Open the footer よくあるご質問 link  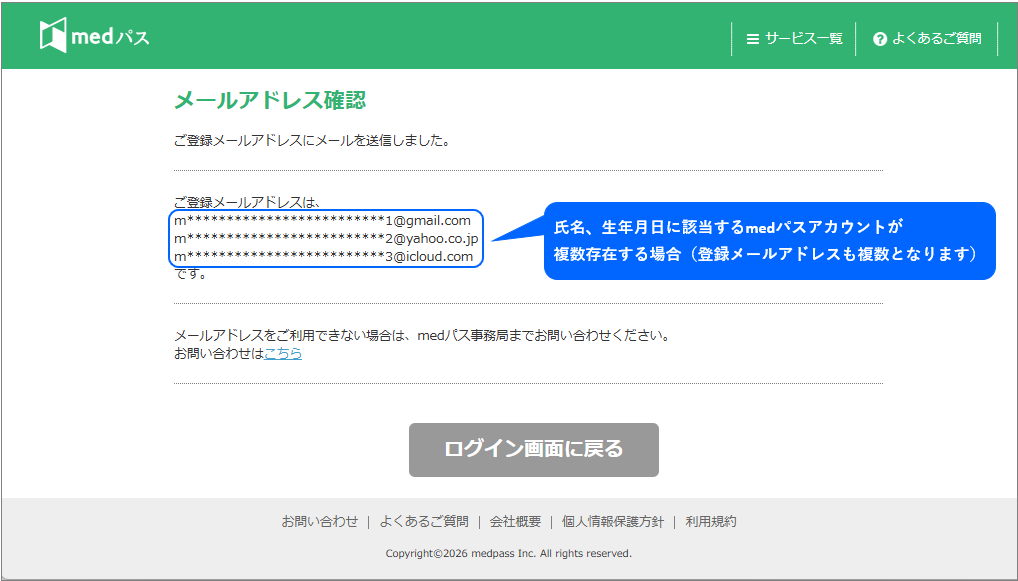tap(424, 521)
